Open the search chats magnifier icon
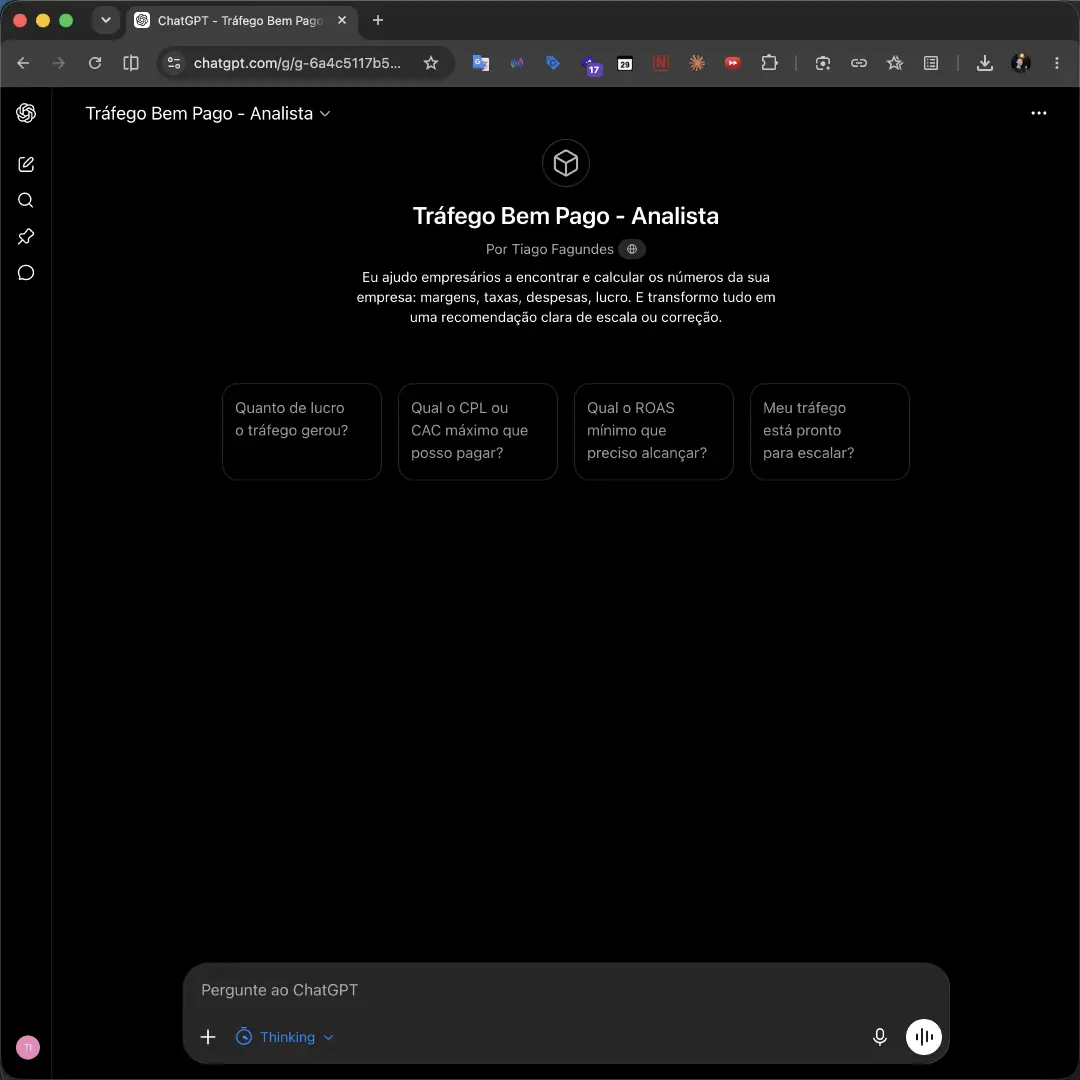The width and height of the screenshot is (1080, 1080). tap(26, 200)
